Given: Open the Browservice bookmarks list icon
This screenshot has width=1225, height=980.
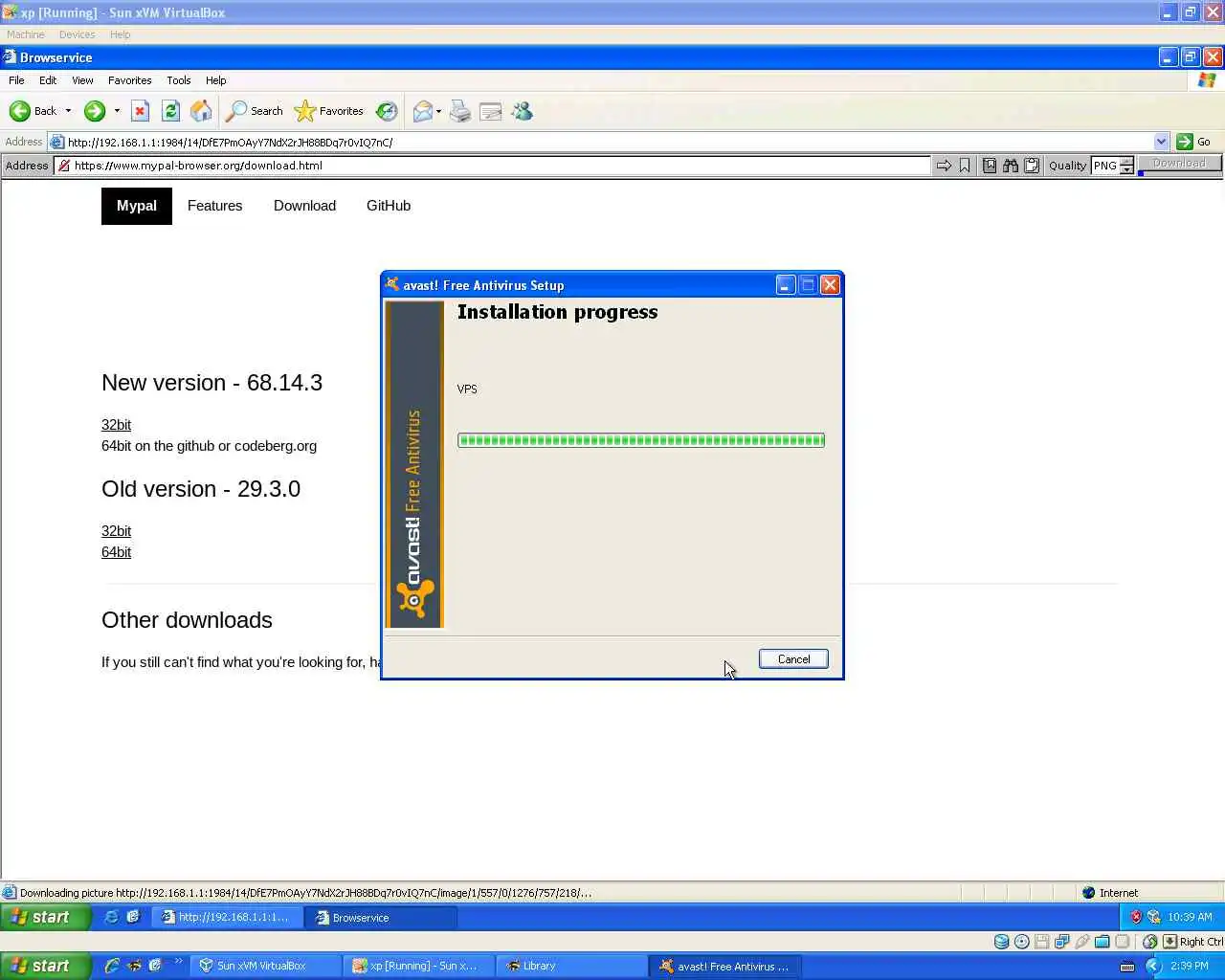Looking at the screenshot, I should (990, 166).
